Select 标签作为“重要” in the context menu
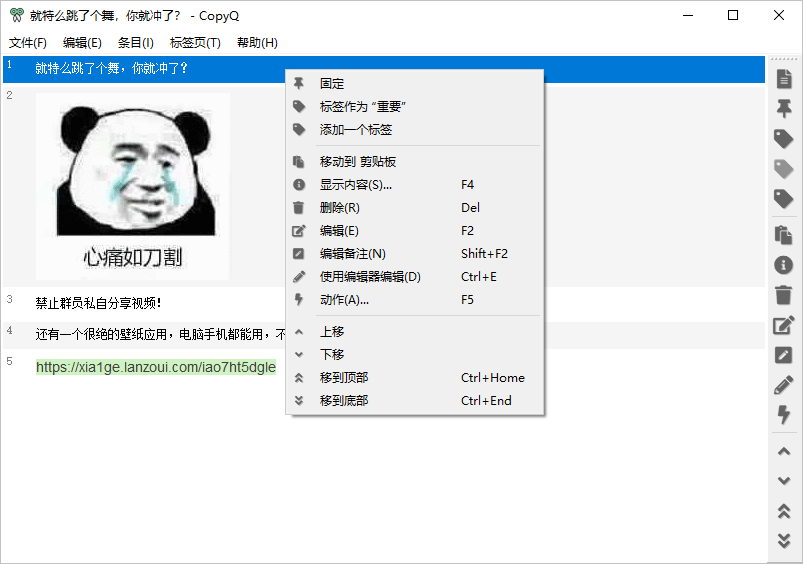803x564 pixels. (x=415, y=107)
